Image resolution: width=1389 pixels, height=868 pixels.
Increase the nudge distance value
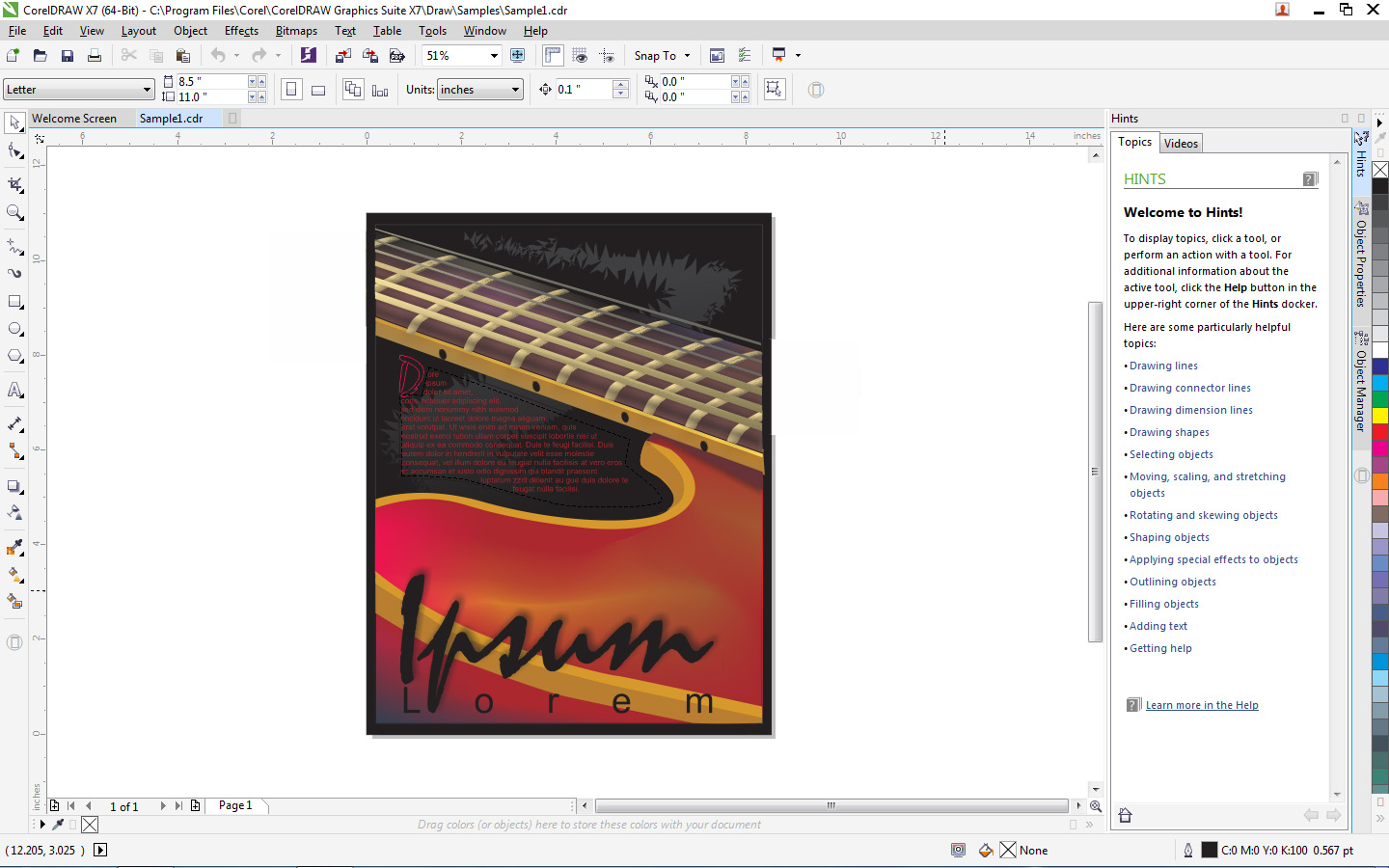(620, 84)
